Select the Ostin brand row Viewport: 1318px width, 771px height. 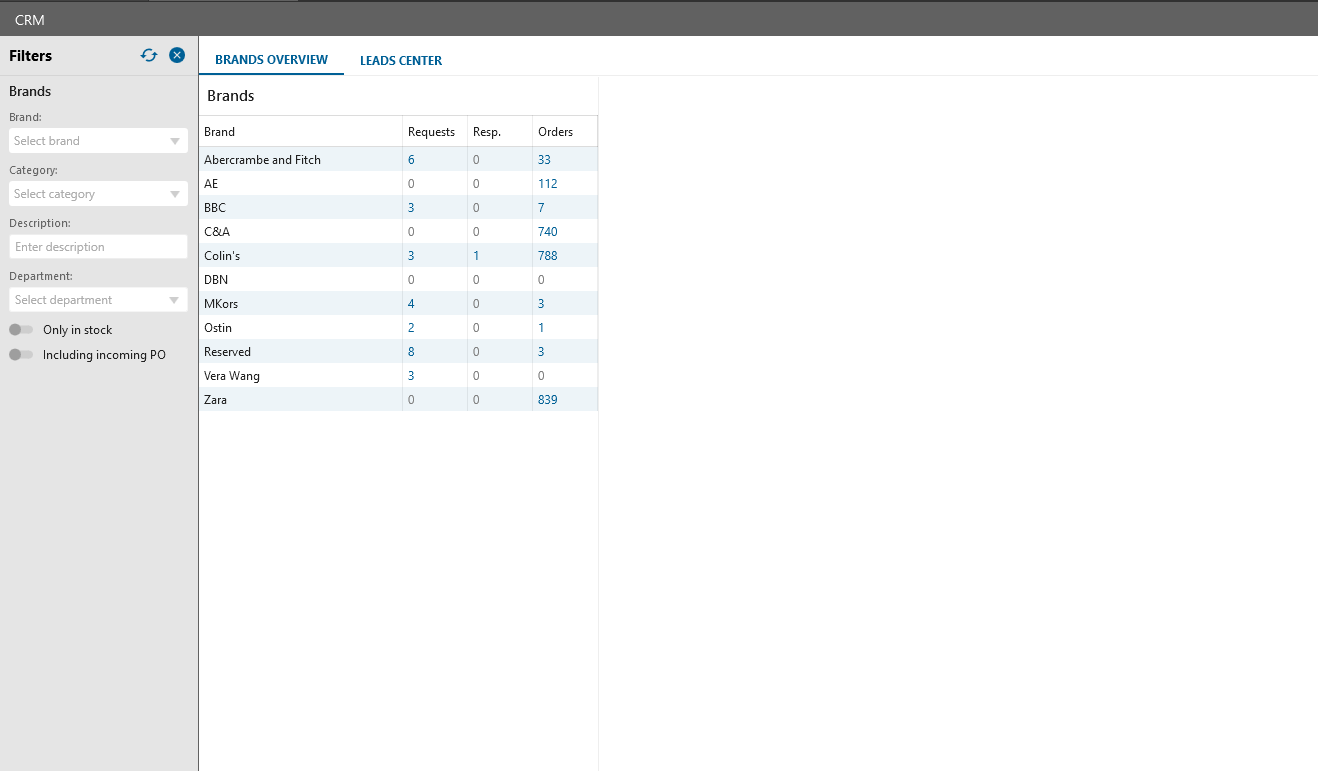coord(399,328)
